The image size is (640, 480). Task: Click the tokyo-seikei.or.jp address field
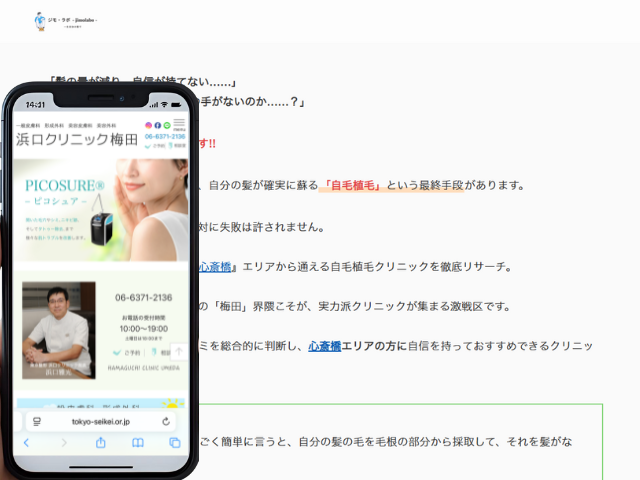coord(100,421)
